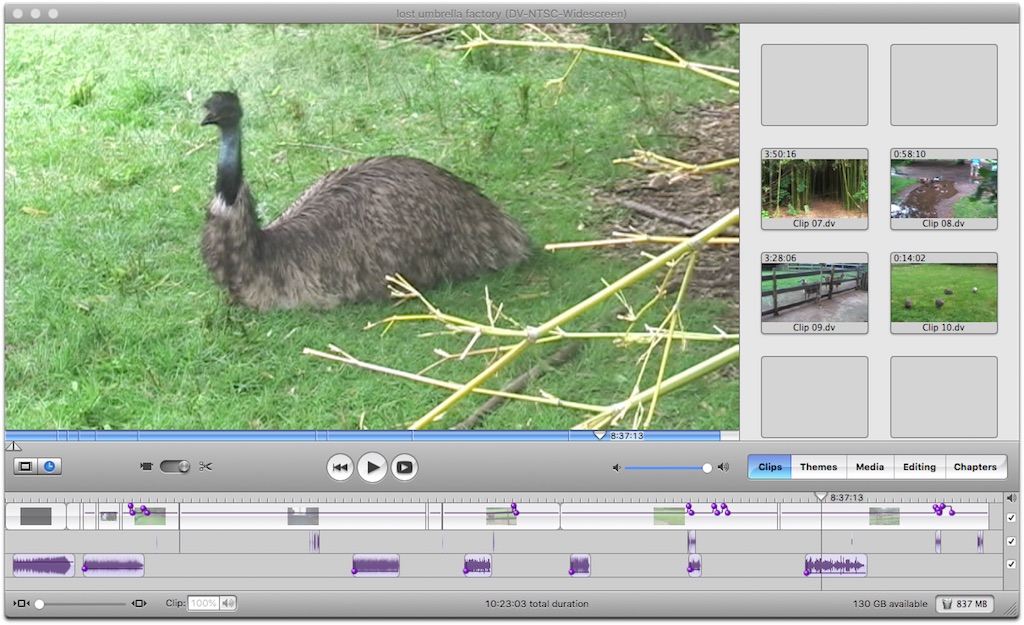Click the high volume speaker icon
Screen dimensions: 1024x625
723,467
